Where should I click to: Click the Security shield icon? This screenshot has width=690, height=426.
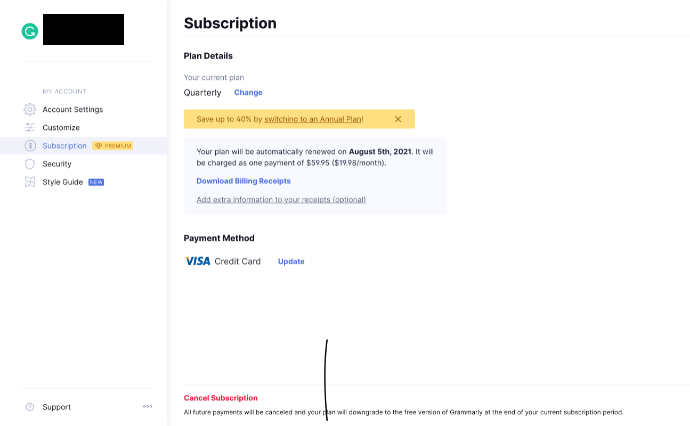click(x=29, y=164)
